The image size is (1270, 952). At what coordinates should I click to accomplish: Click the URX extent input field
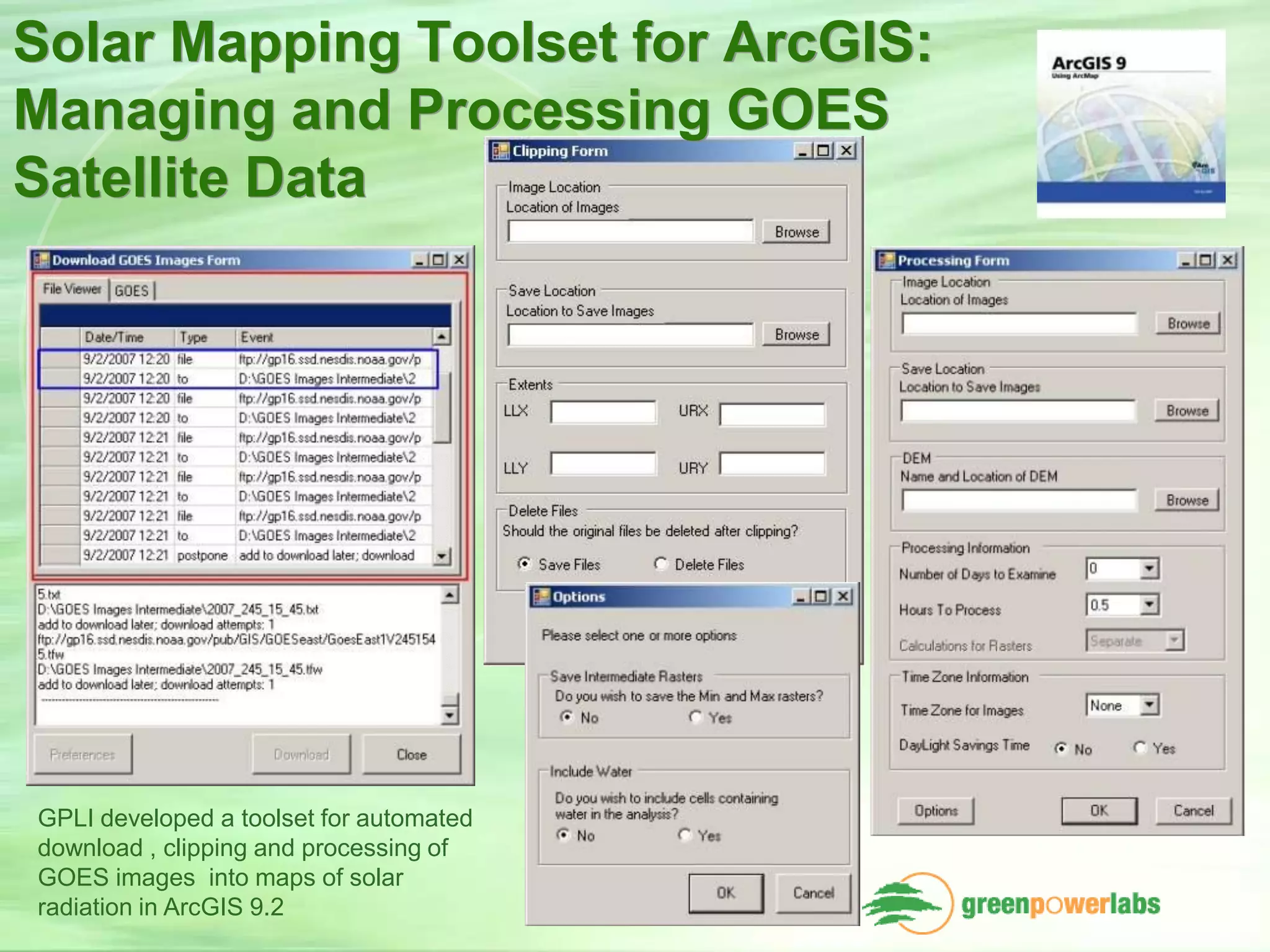[x=773, y=414]
